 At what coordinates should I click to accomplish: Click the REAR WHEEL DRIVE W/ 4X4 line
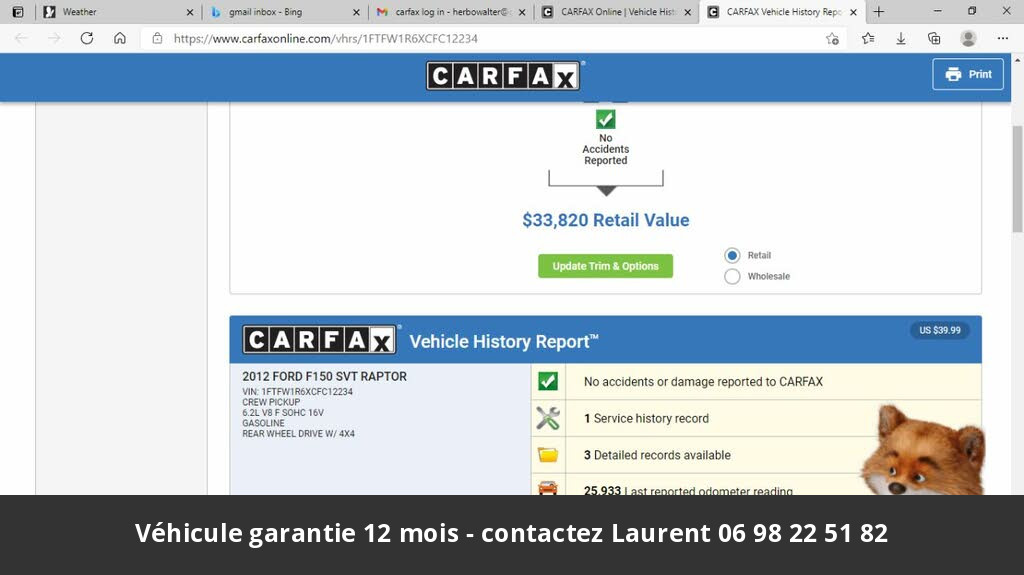tap(298, 434)
